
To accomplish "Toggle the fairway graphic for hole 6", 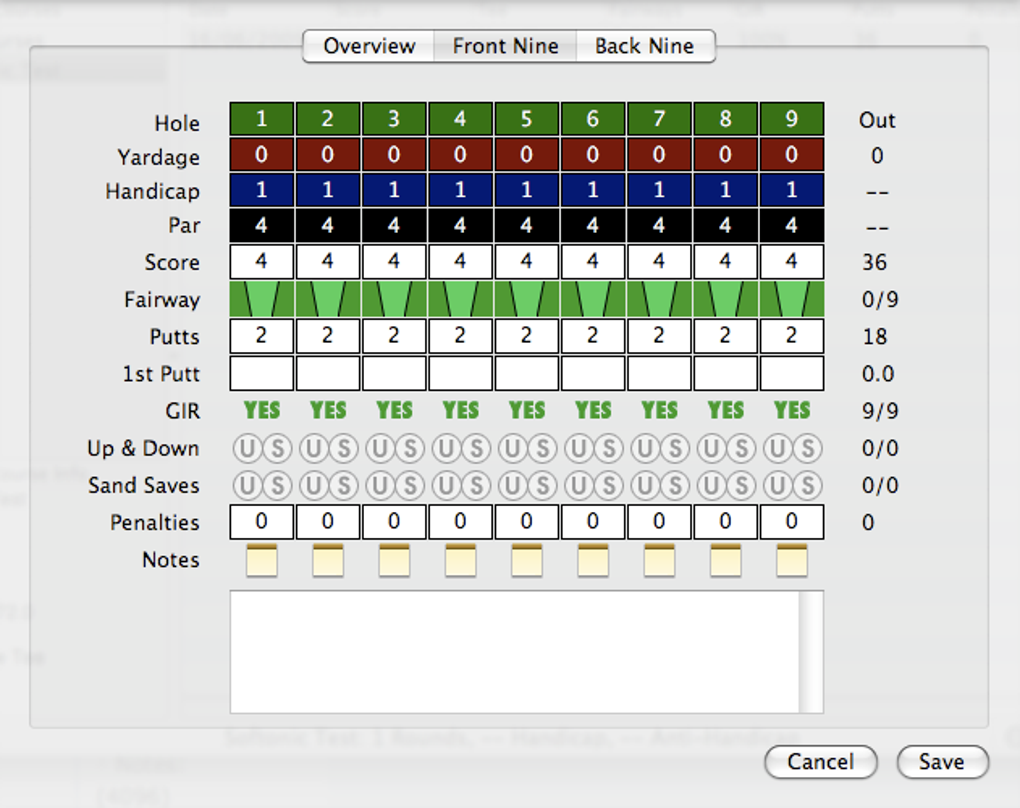I will tap(594, 299).
